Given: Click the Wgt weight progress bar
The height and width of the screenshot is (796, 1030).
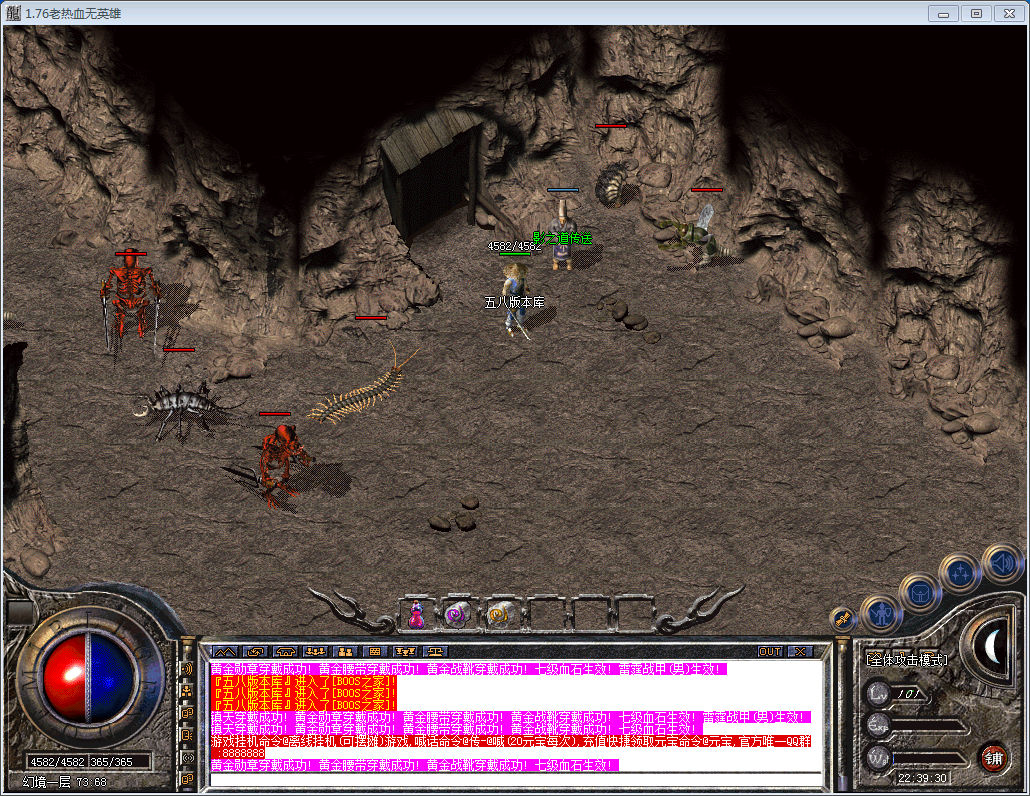Looking at the screenshot, I should click(928, 759).
